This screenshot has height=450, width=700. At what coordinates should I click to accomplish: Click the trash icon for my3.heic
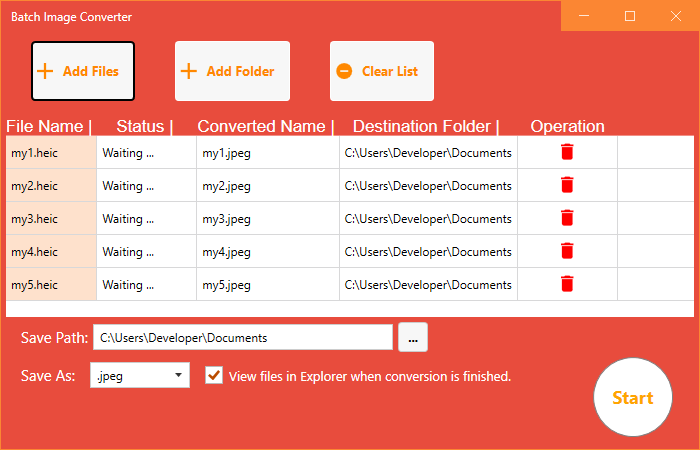point(567,218)
